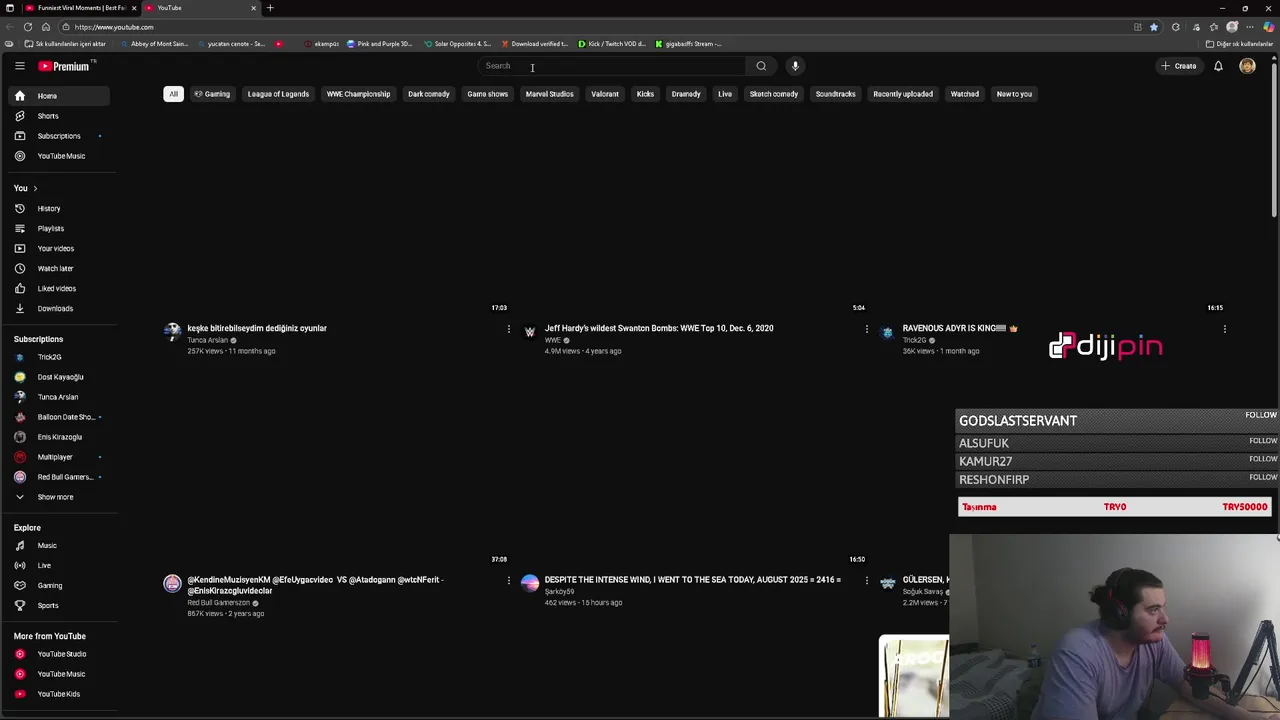Image resolution: width=1280 pixels, height=720 pixels.
Task: Select the Sketch comedy chip
Action: point(774,94)
